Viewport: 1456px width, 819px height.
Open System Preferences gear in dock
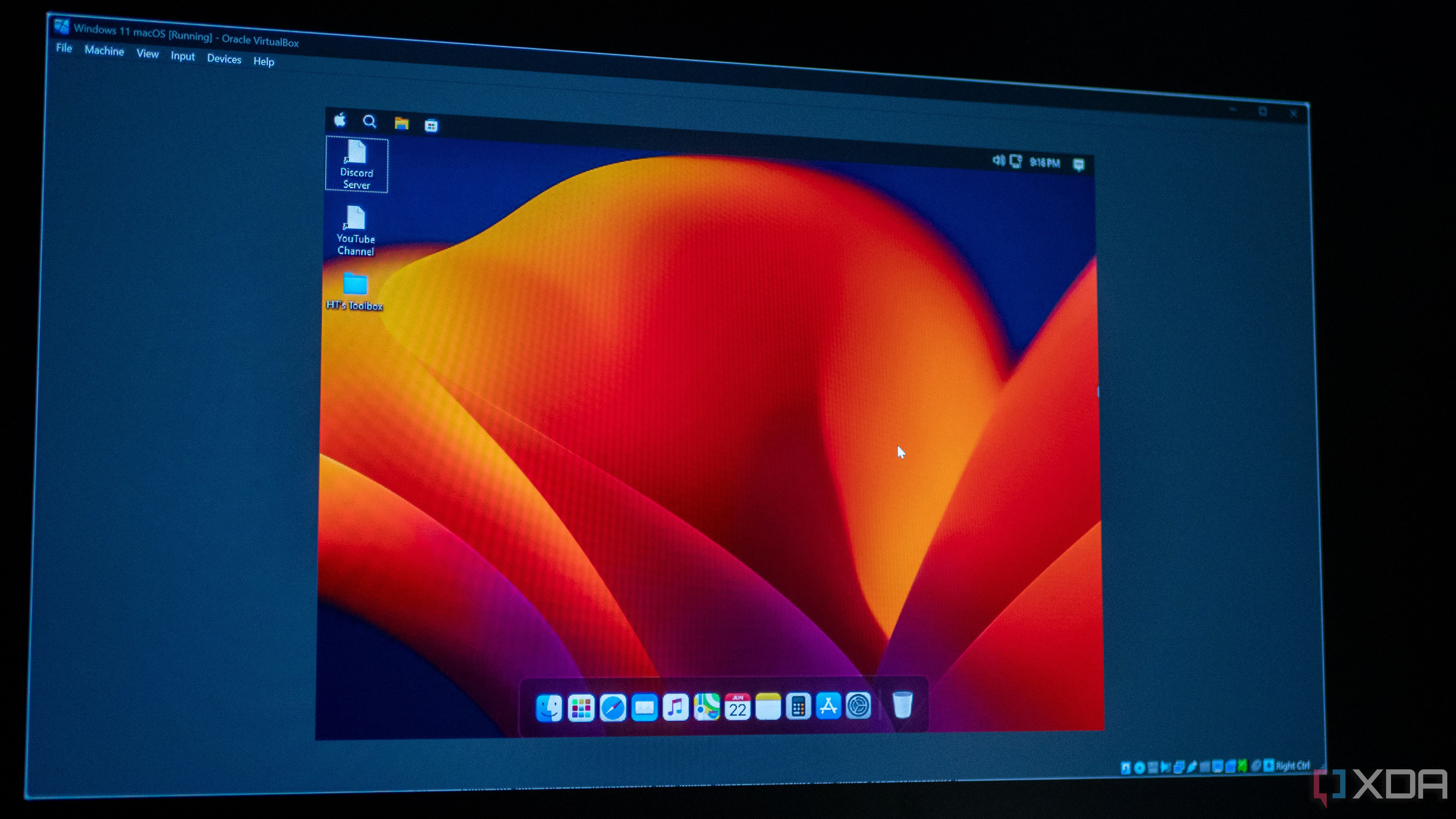(x=859, y=706)
